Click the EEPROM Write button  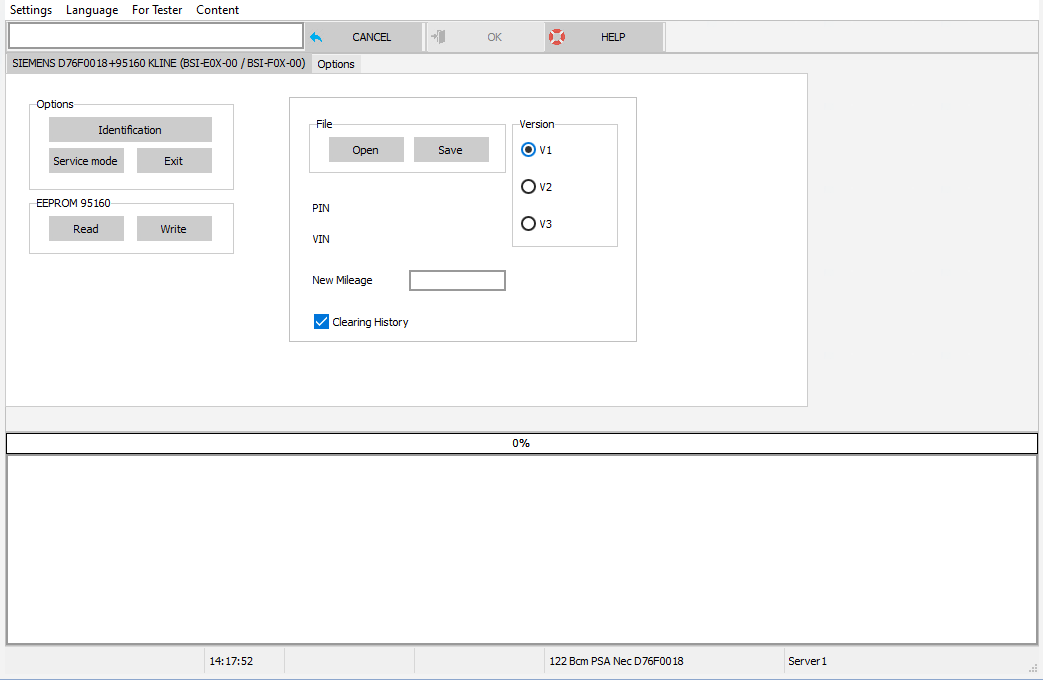tap(174, 229)
